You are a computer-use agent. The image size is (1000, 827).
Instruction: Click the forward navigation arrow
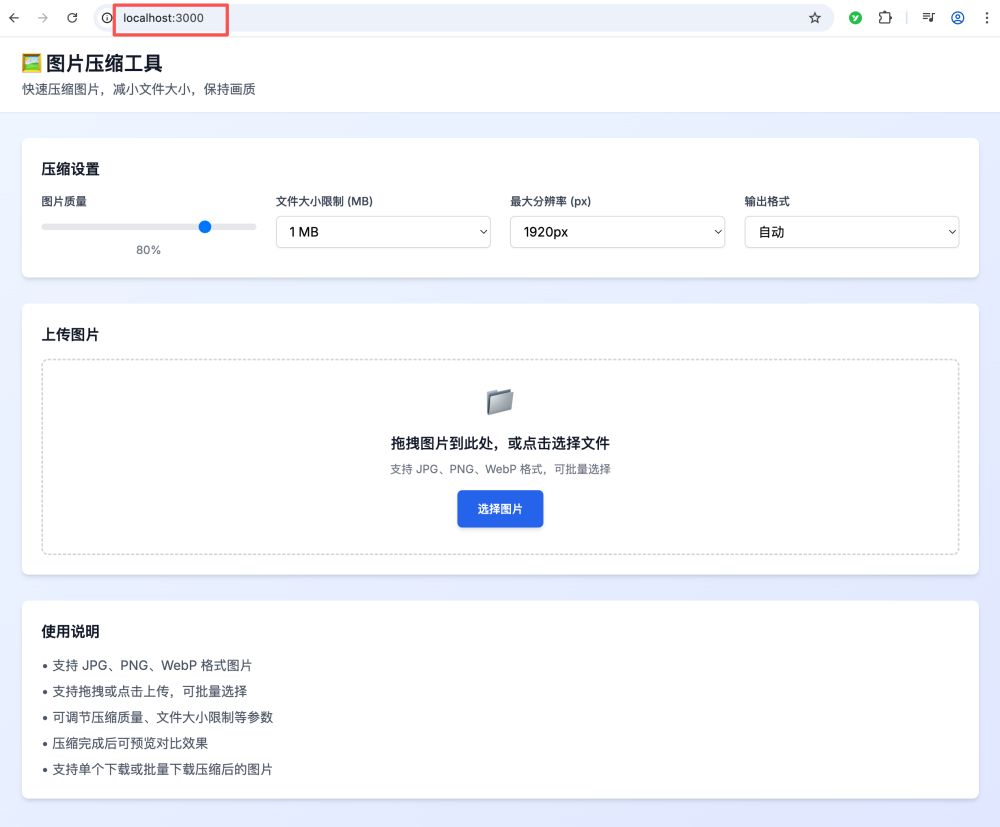(x=41, y=17)
